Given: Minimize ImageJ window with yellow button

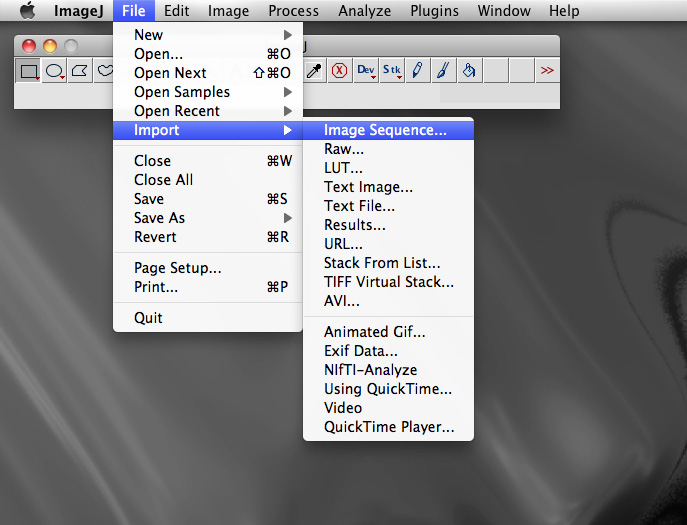Looking at the screenshot, I should (x=50, y=46).
